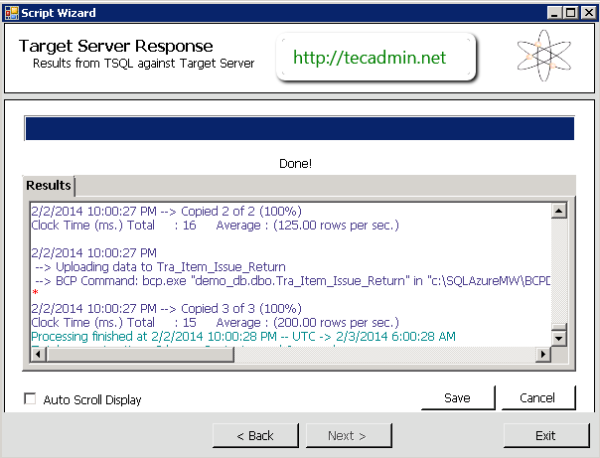Click the atom logo in the header
Screen dimensions: 600x458
[545, 57]
